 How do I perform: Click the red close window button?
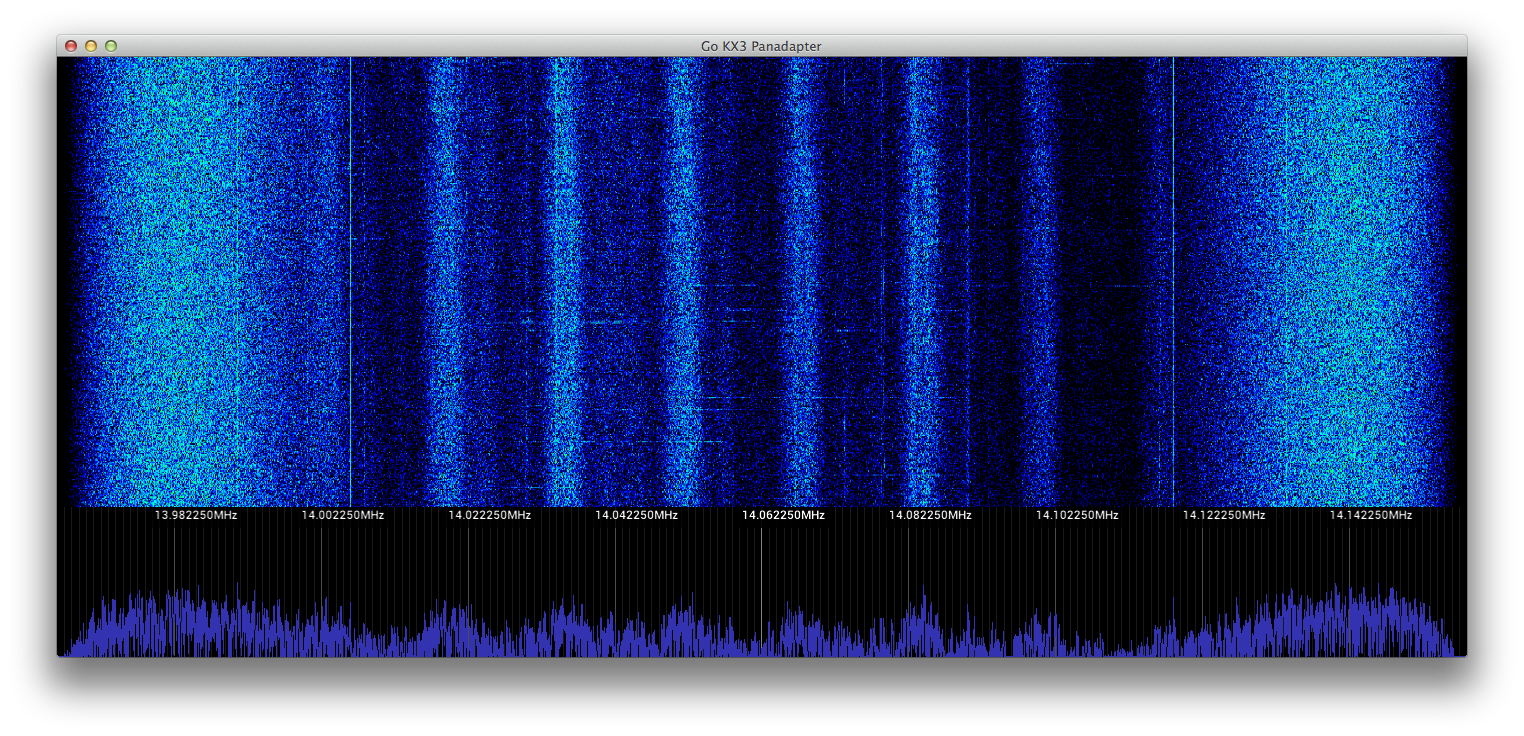point(71,46)
